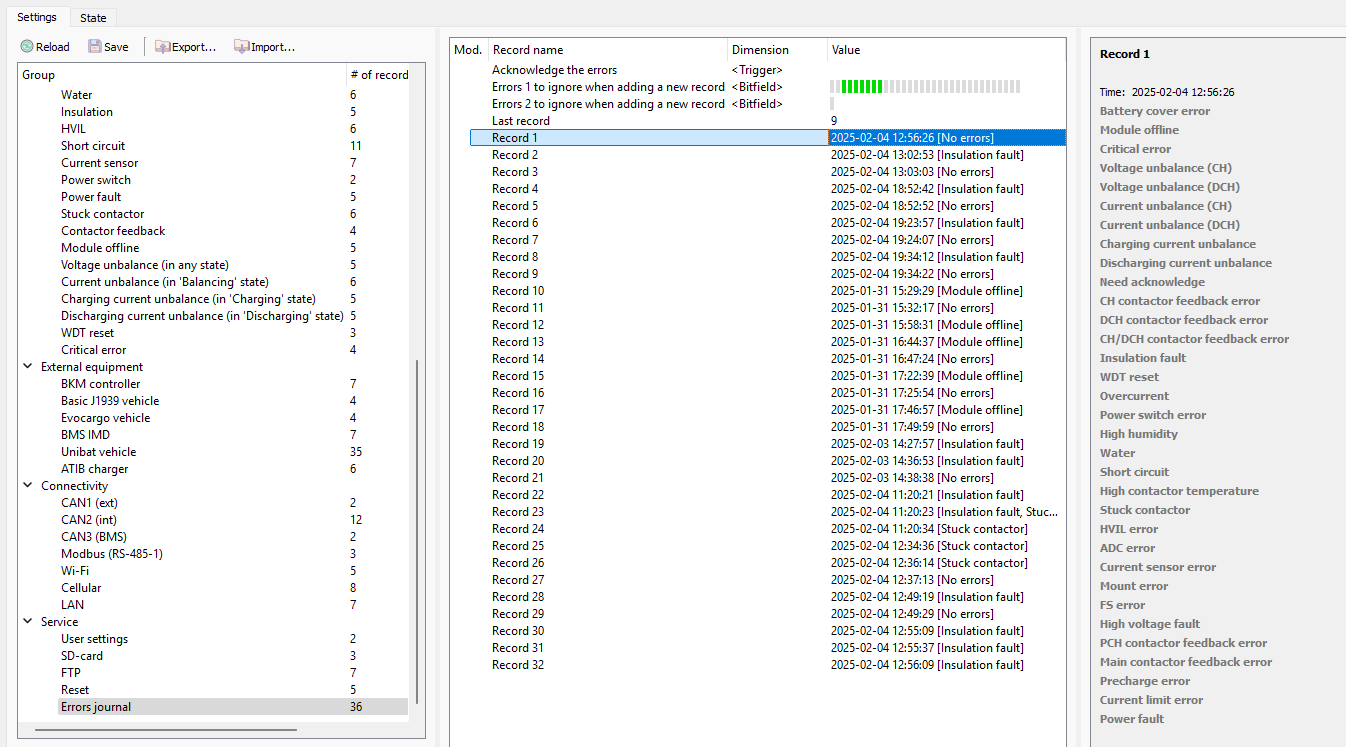Screen dimensions: 1346x747
Task: Click the Mod. column header
Action: coord(469,50)
